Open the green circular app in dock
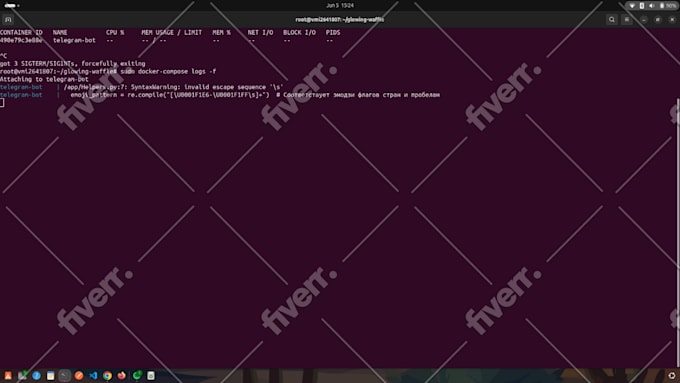The width and height of the screenshot is (680, 383). coord(137,376)
